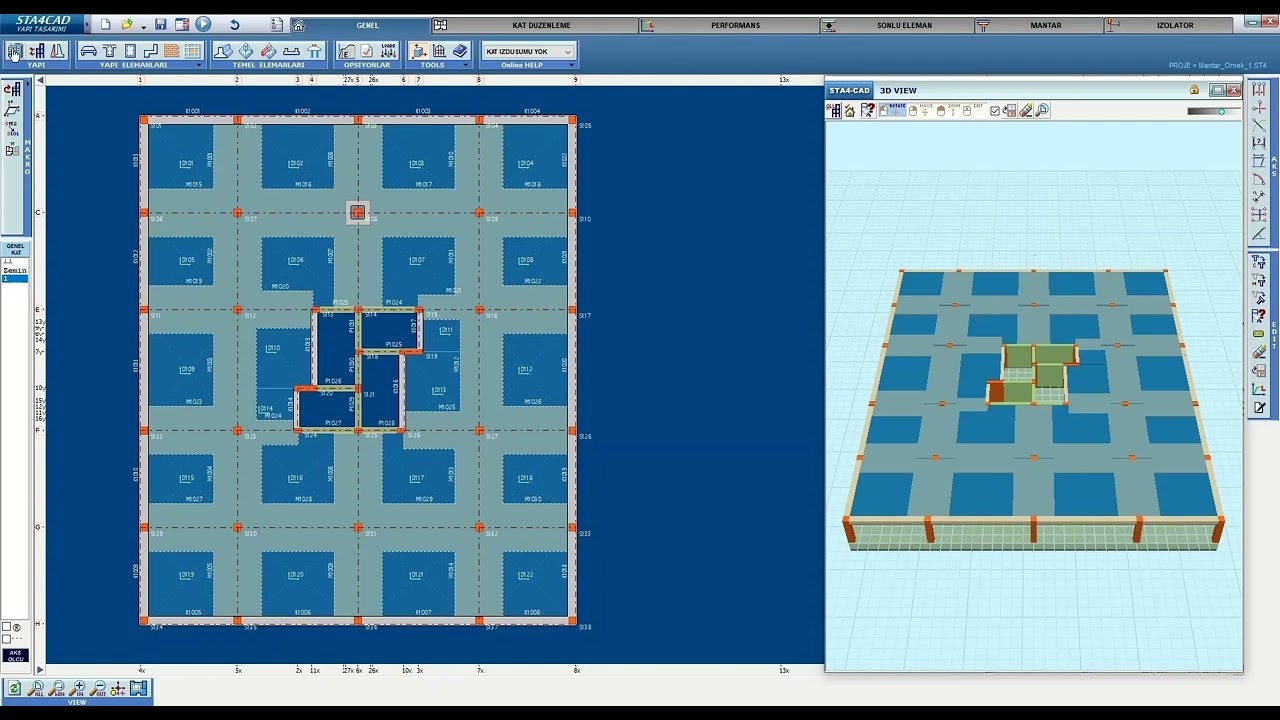Expand the Online HELP group arrow
Viewport: 1280px width, 720px height.
point(572,65)
